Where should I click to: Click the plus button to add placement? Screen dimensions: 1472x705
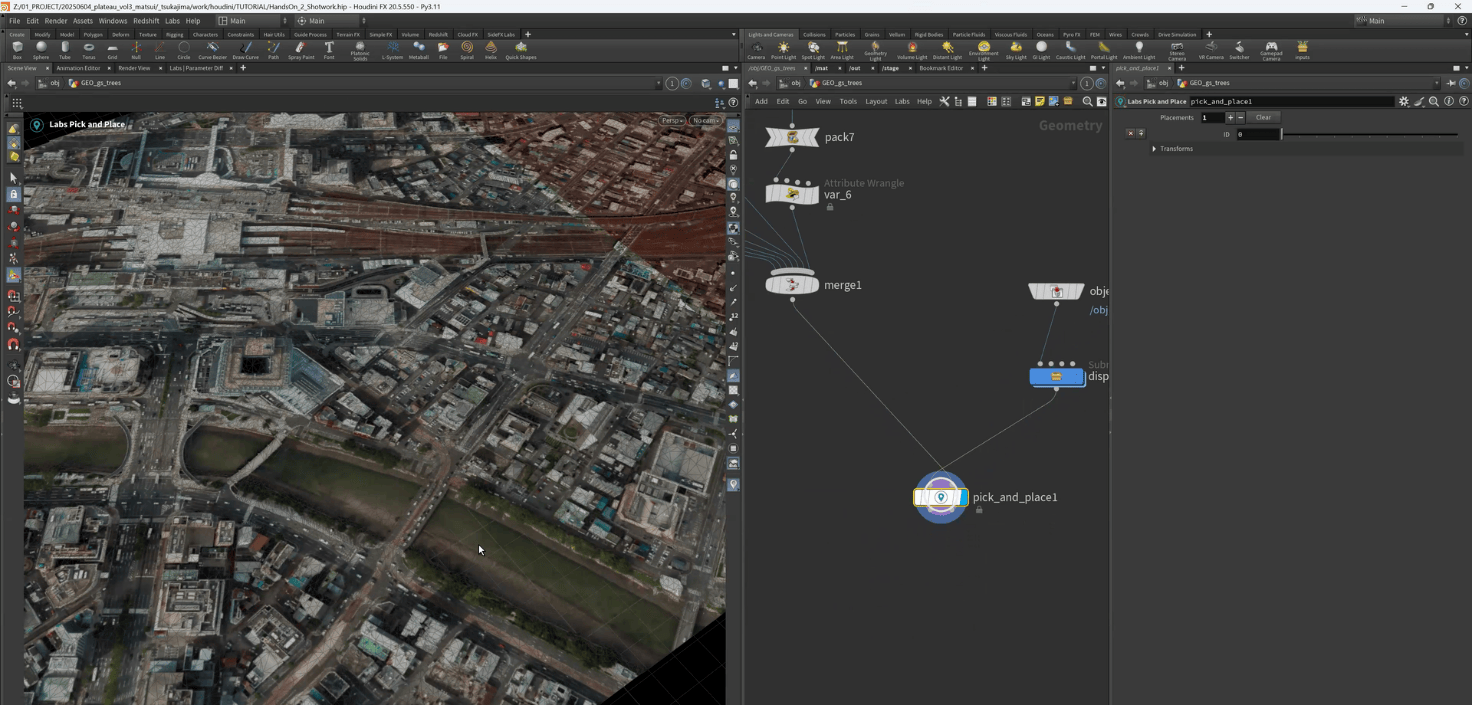1230,117
